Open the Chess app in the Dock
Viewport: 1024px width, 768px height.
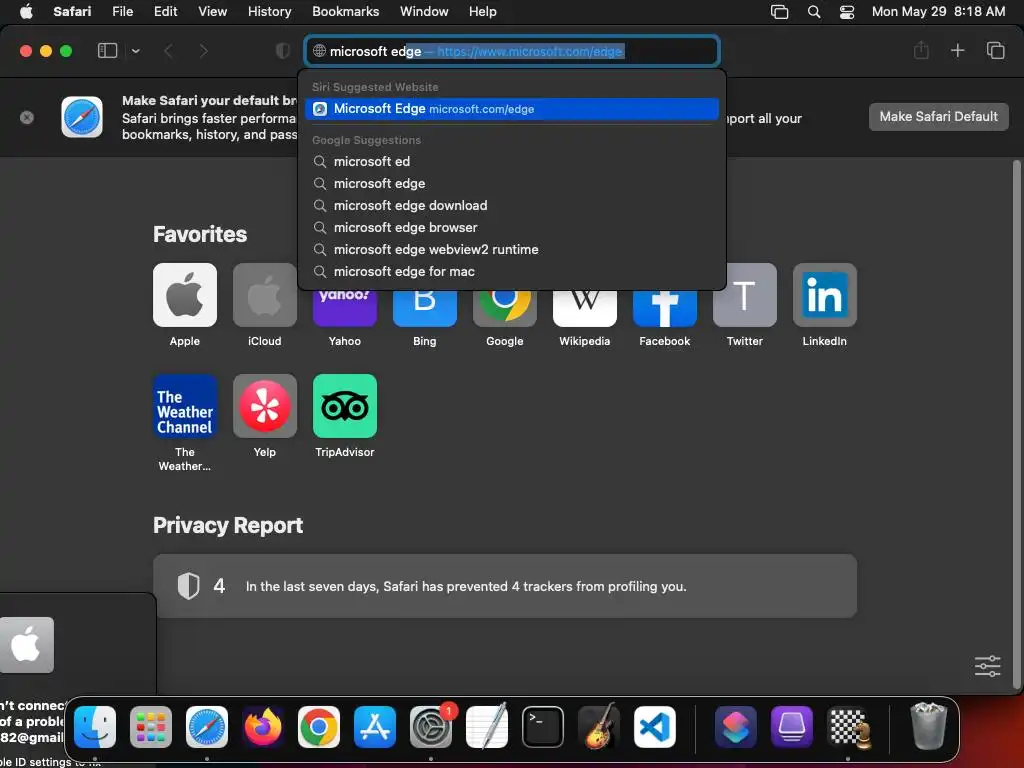[x=848, y=727]
